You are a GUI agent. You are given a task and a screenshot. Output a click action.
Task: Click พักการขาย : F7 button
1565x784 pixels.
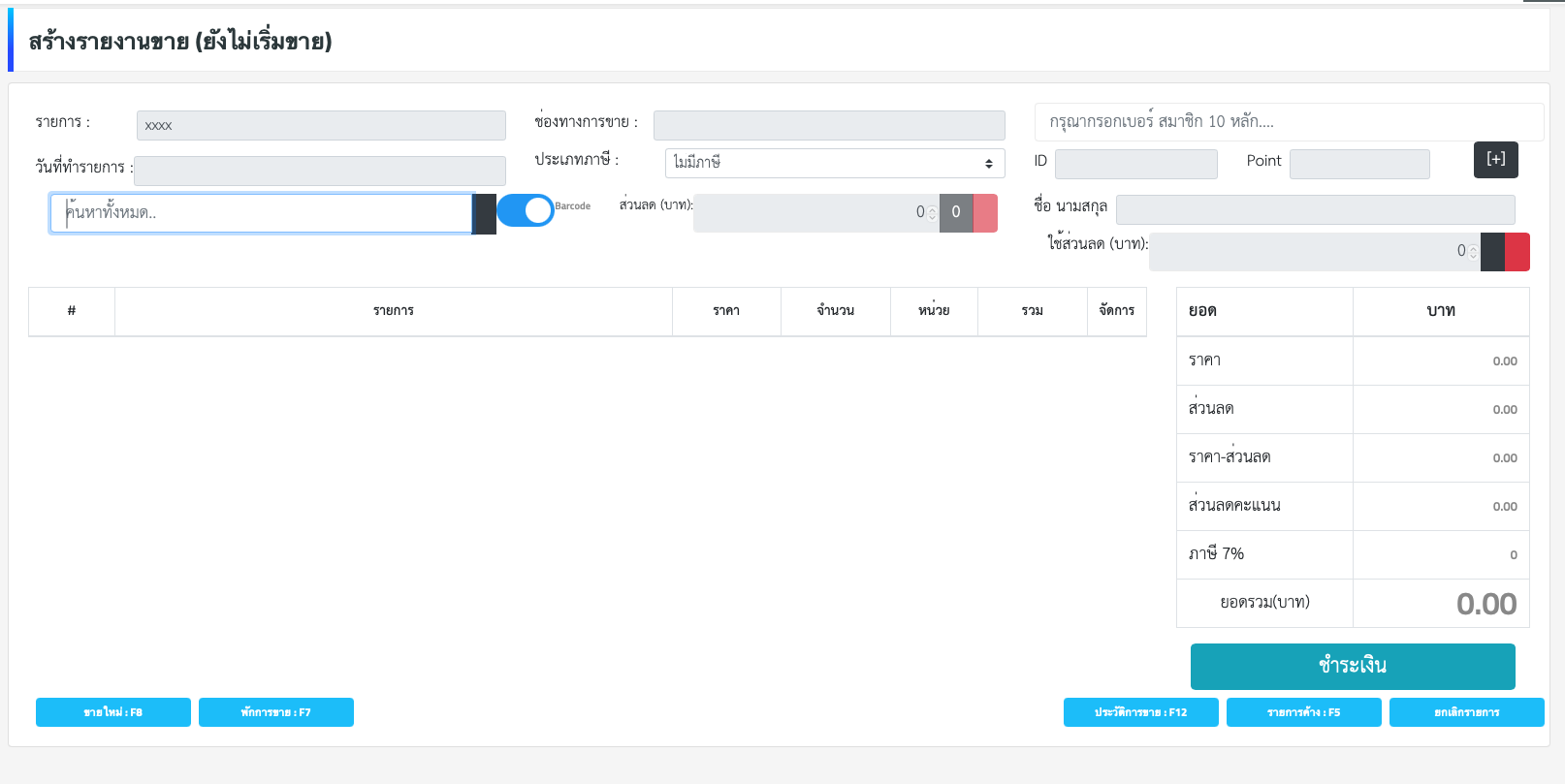pos(276,712)
